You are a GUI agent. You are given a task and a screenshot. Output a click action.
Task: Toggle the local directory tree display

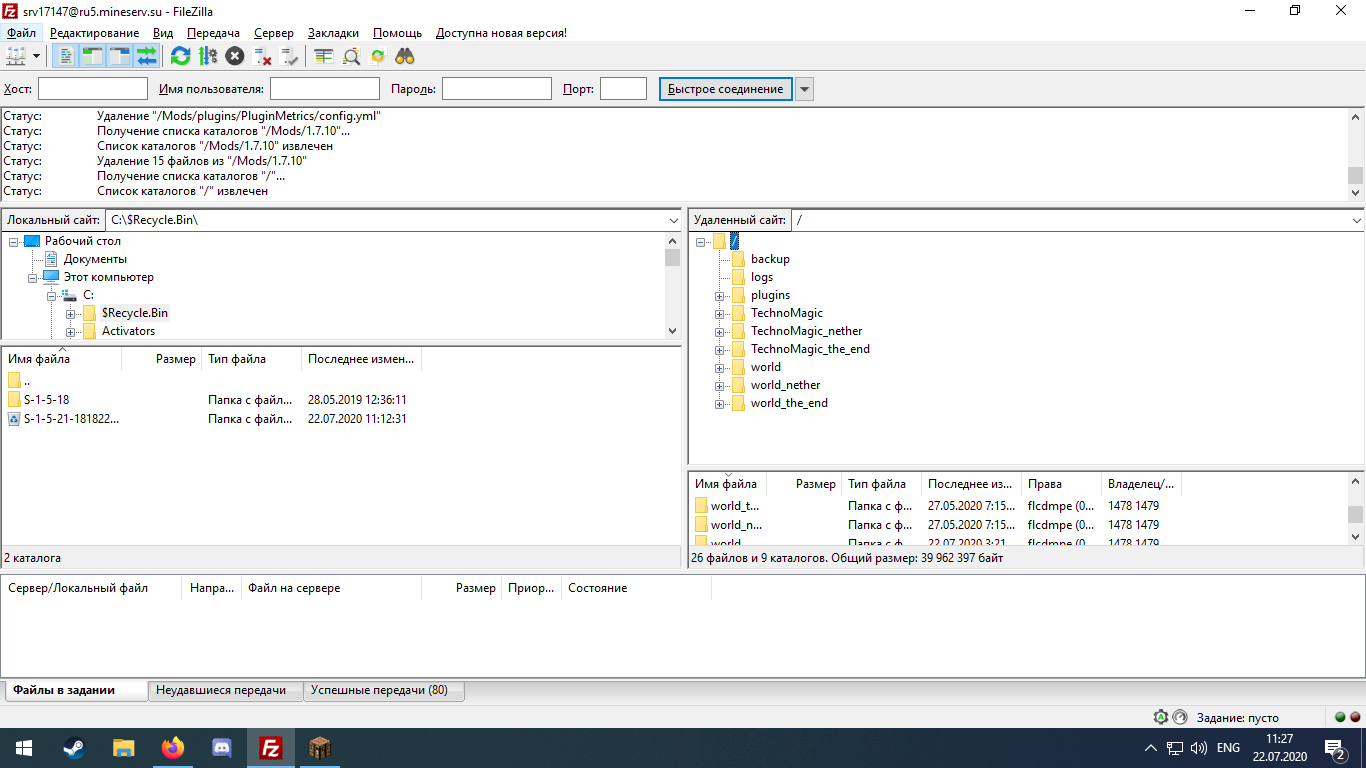92,56
